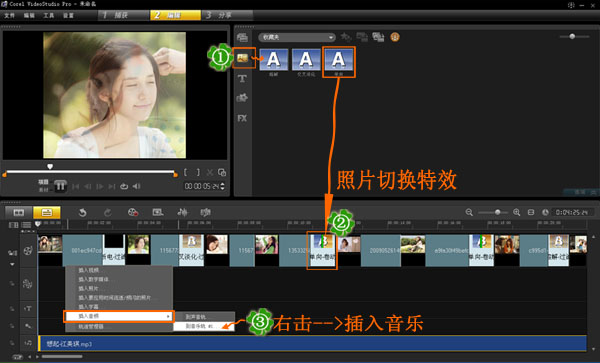
Task: Click the Undo arrow in timeline toolbar
Action: click(82, 212)
